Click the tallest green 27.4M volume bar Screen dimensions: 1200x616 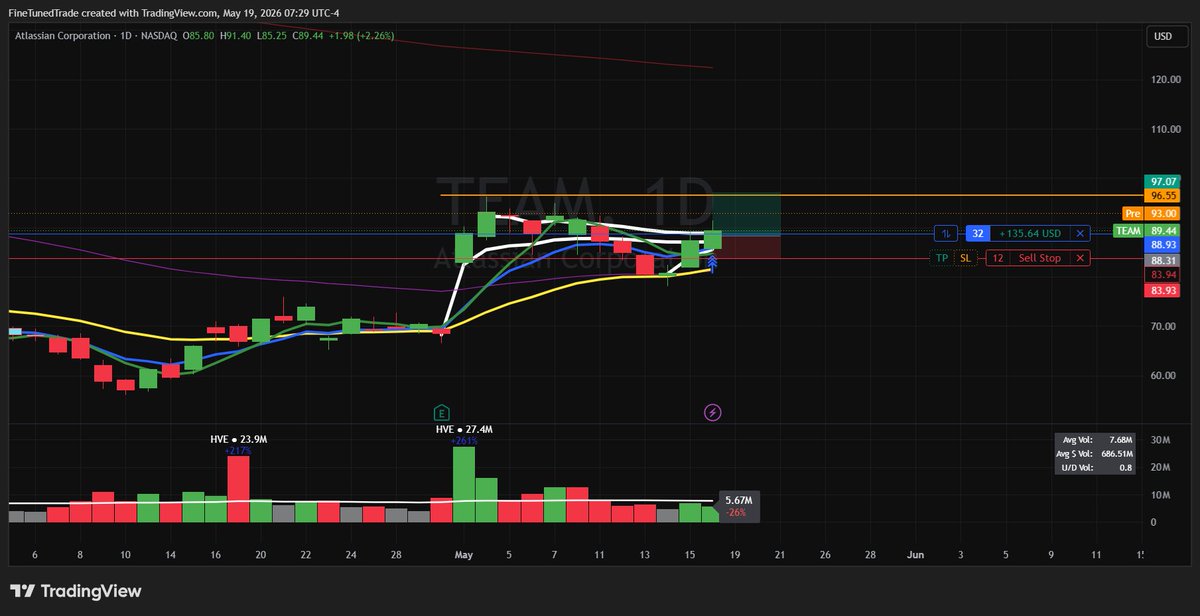pos(464,484)
